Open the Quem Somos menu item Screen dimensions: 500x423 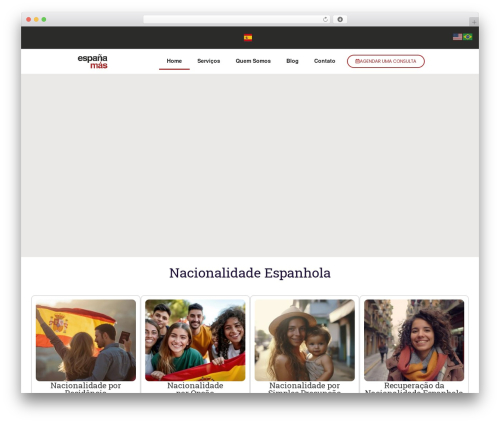point(253,61)
